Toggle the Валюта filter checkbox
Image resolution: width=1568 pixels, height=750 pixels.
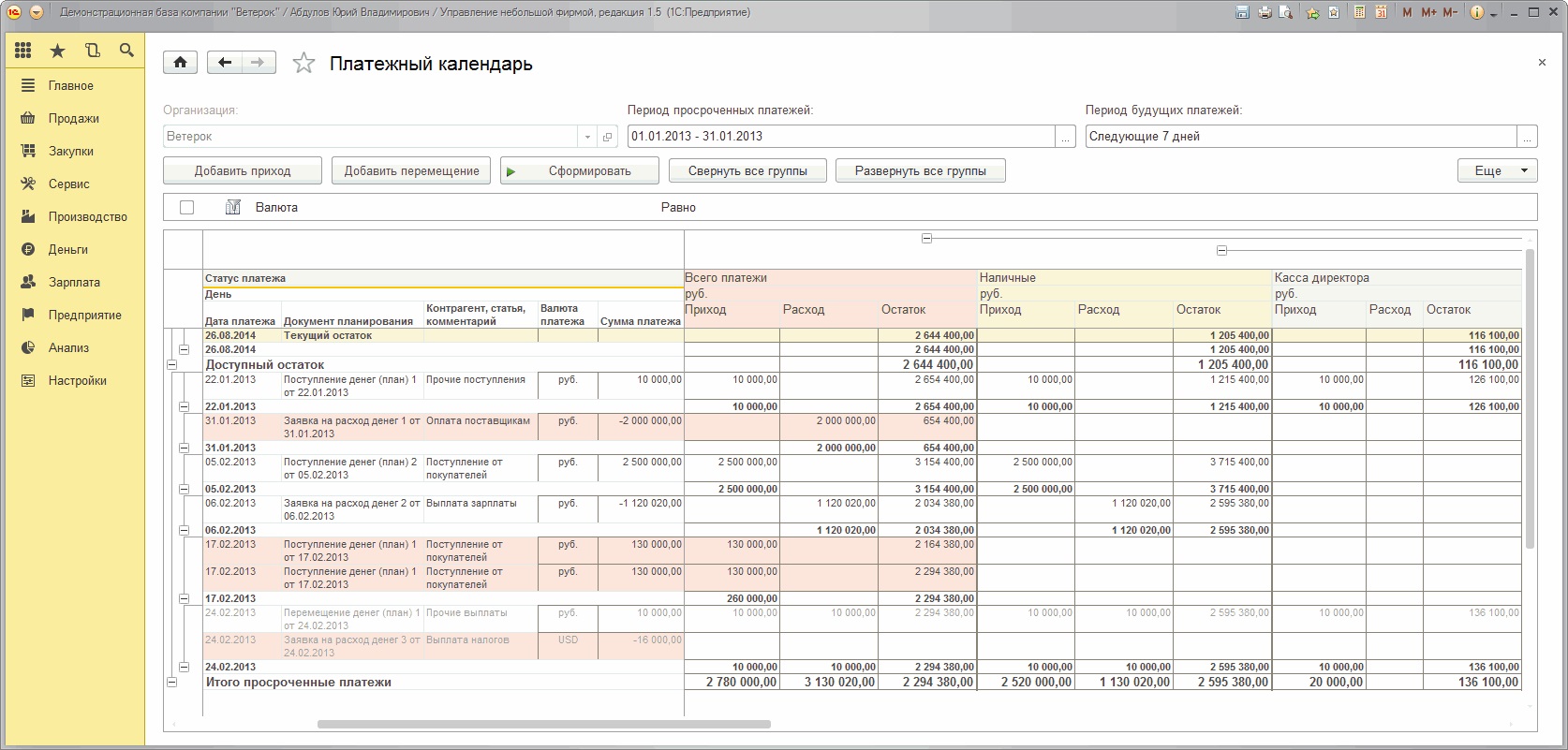[x=186, y=207]
